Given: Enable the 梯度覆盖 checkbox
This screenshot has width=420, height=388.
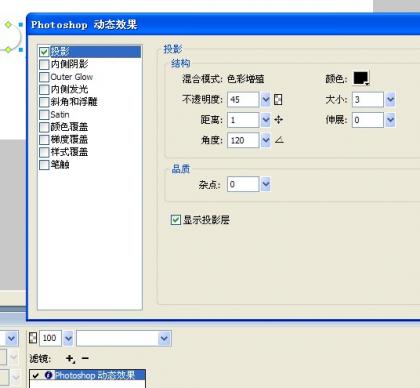Looking at the screenshot, I should pos(44,140).
